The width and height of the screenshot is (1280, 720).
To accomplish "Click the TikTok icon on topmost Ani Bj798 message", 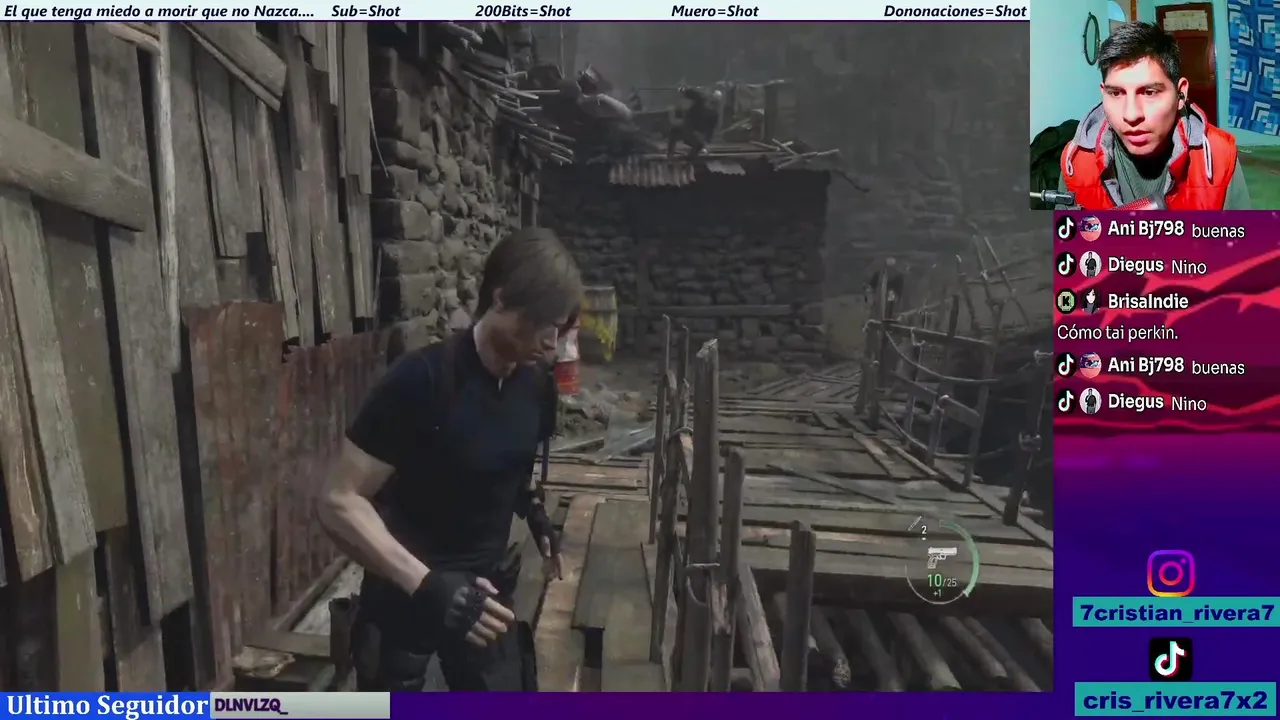I will tap(1066, 229).
